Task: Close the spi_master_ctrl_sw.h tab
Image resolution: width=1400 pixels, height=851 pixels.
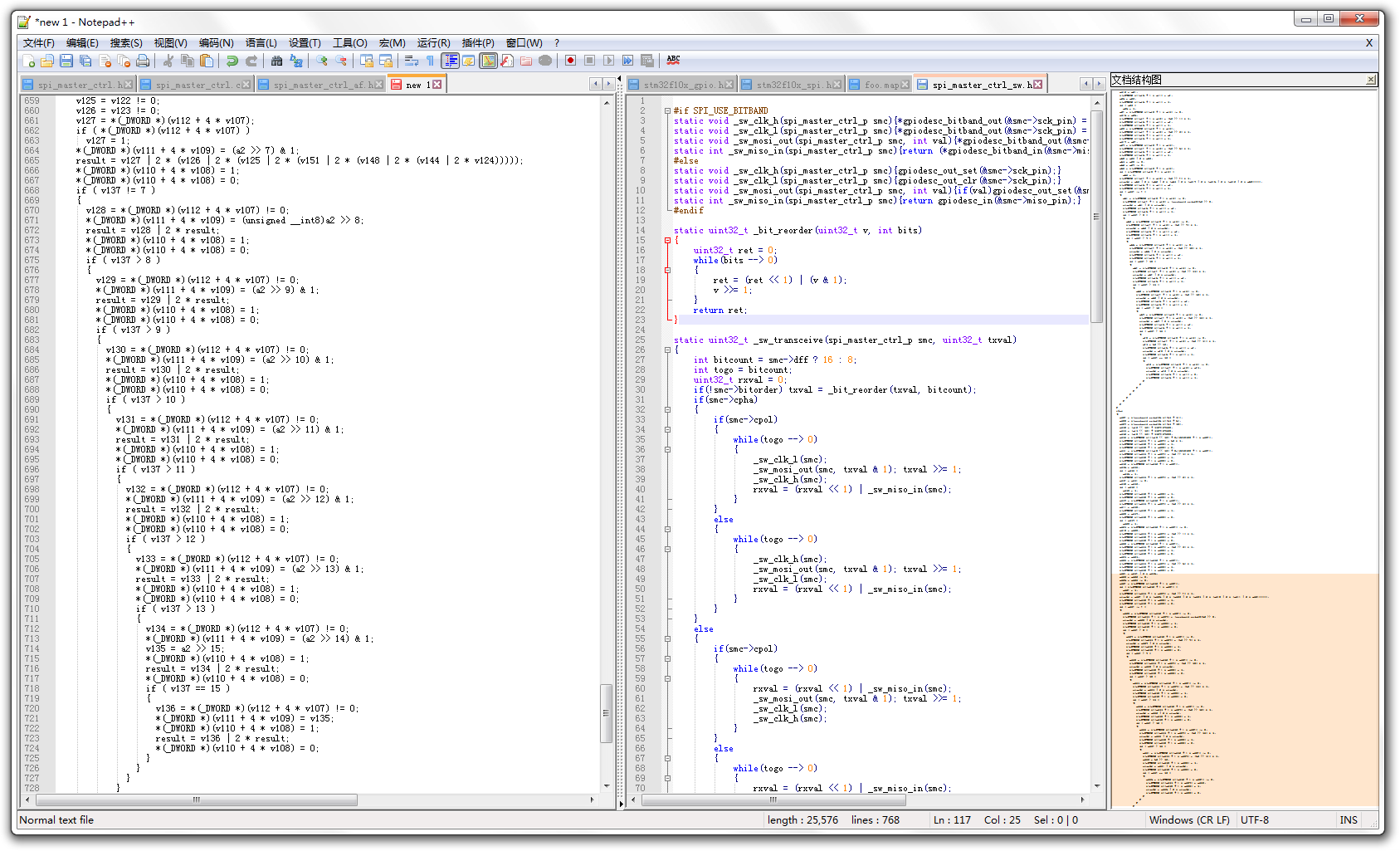Action: [1037, 85]
